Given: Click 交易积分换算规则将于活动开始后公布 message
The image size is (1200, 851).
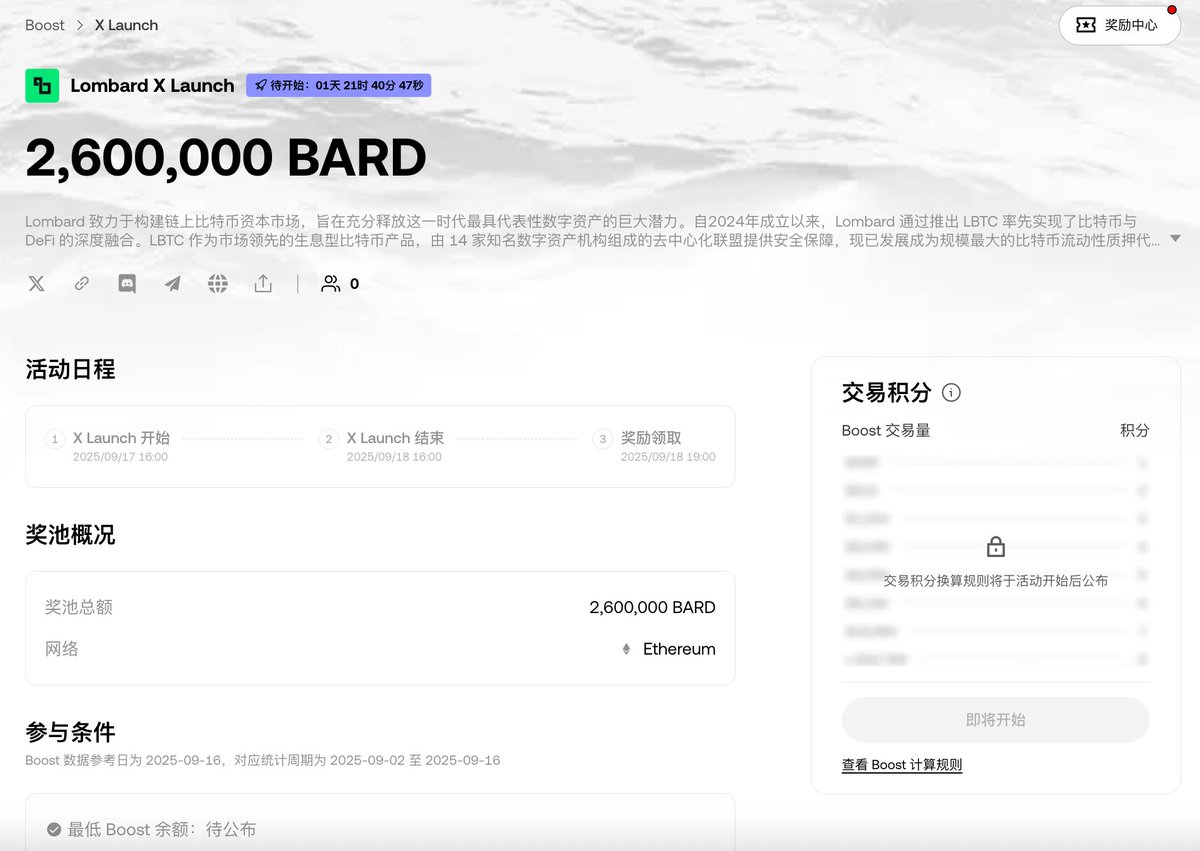Looking at the screenshot, I should pos(996,581).
